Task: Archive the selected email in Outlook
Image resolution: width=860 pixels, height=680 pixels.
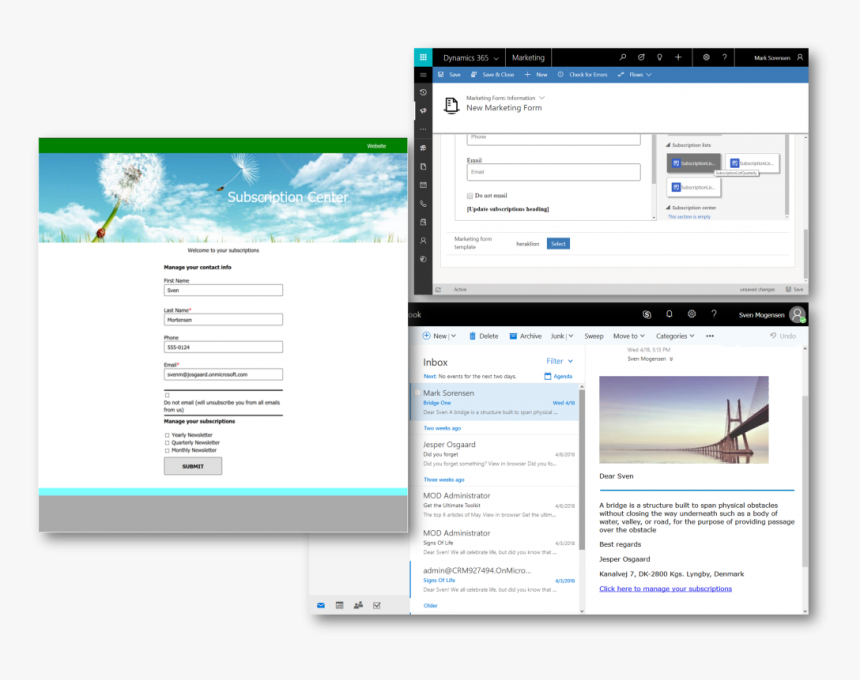Action: pyautogui.click(x=525, y=336)
